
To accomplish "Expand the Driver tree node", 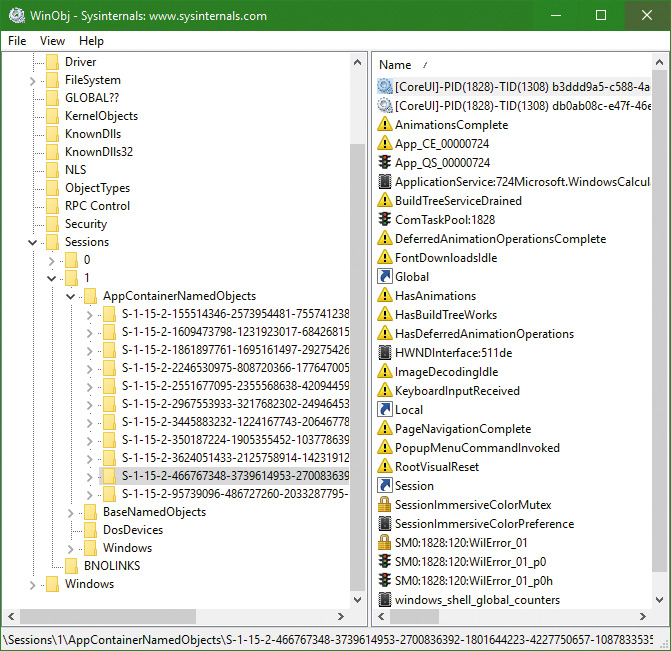I will pos(33,62).
